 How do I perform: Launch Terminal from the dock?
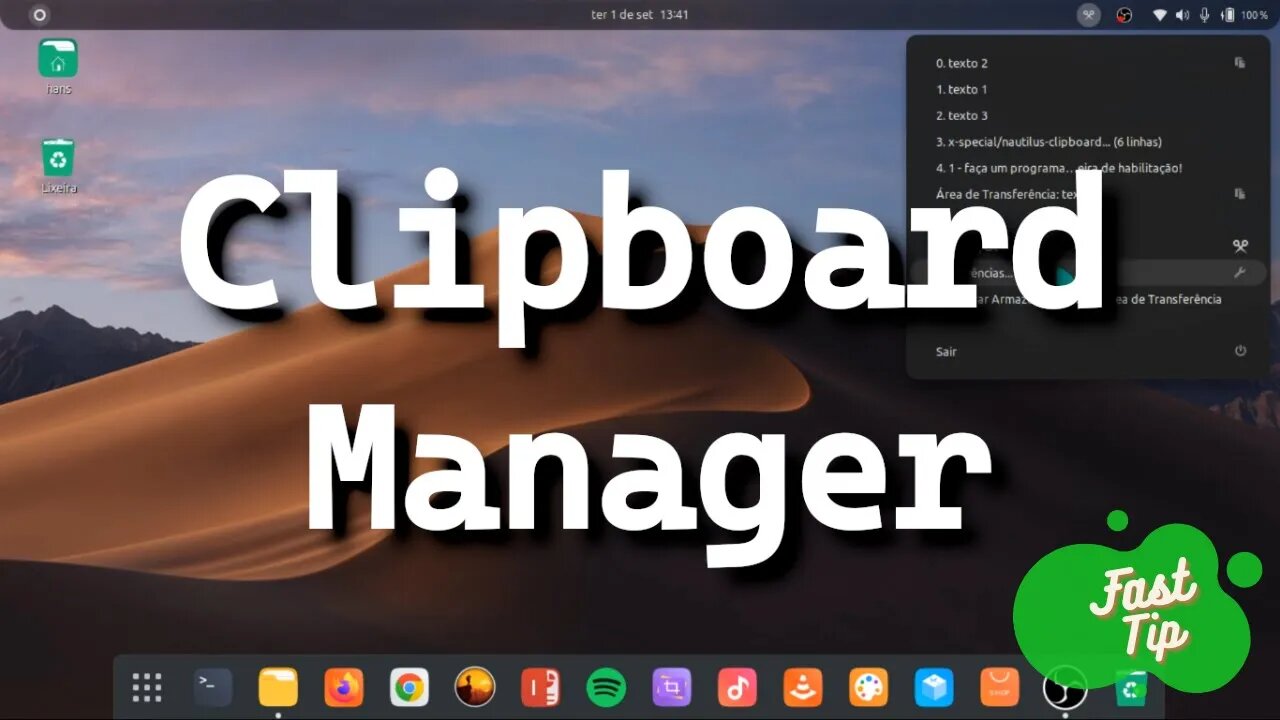213,687
